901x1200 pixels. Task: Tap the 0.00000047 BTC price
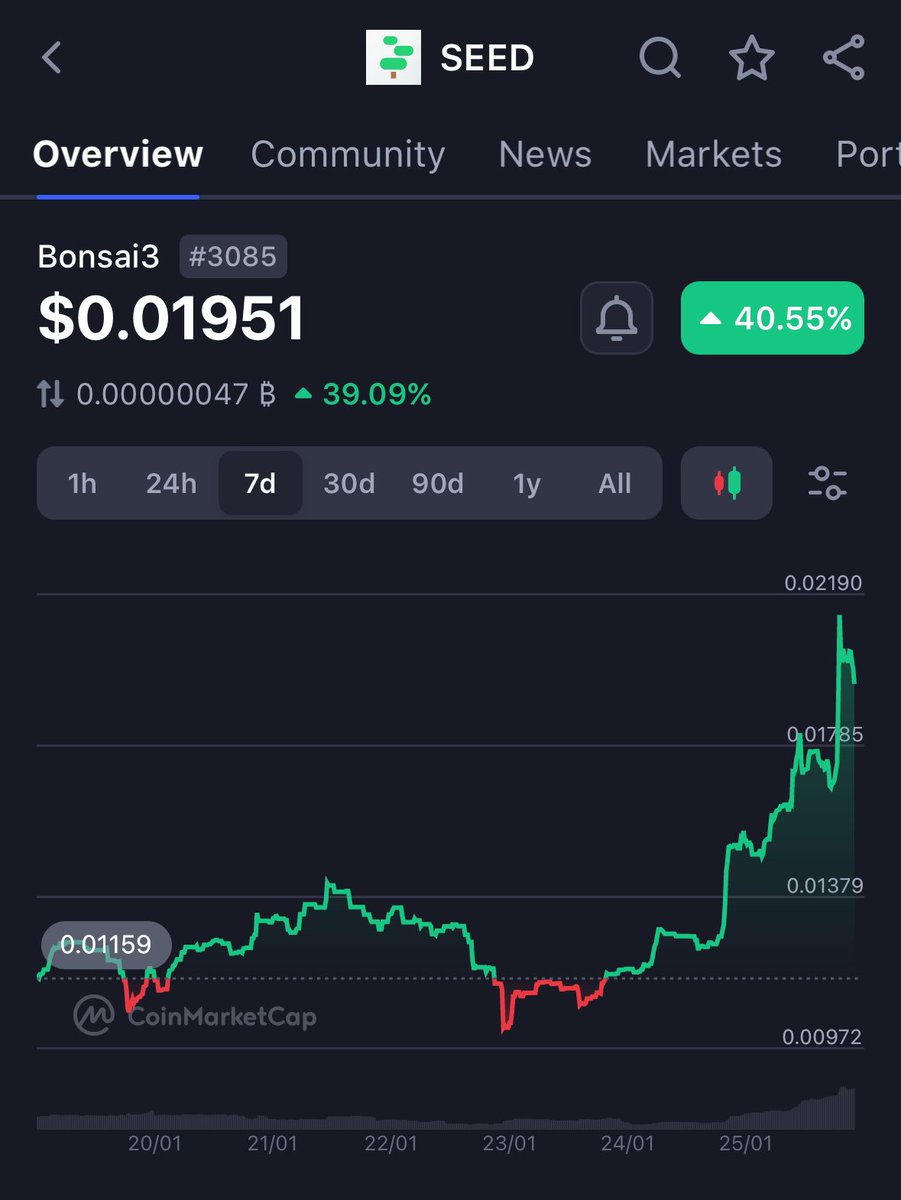(x=176, y=394)
